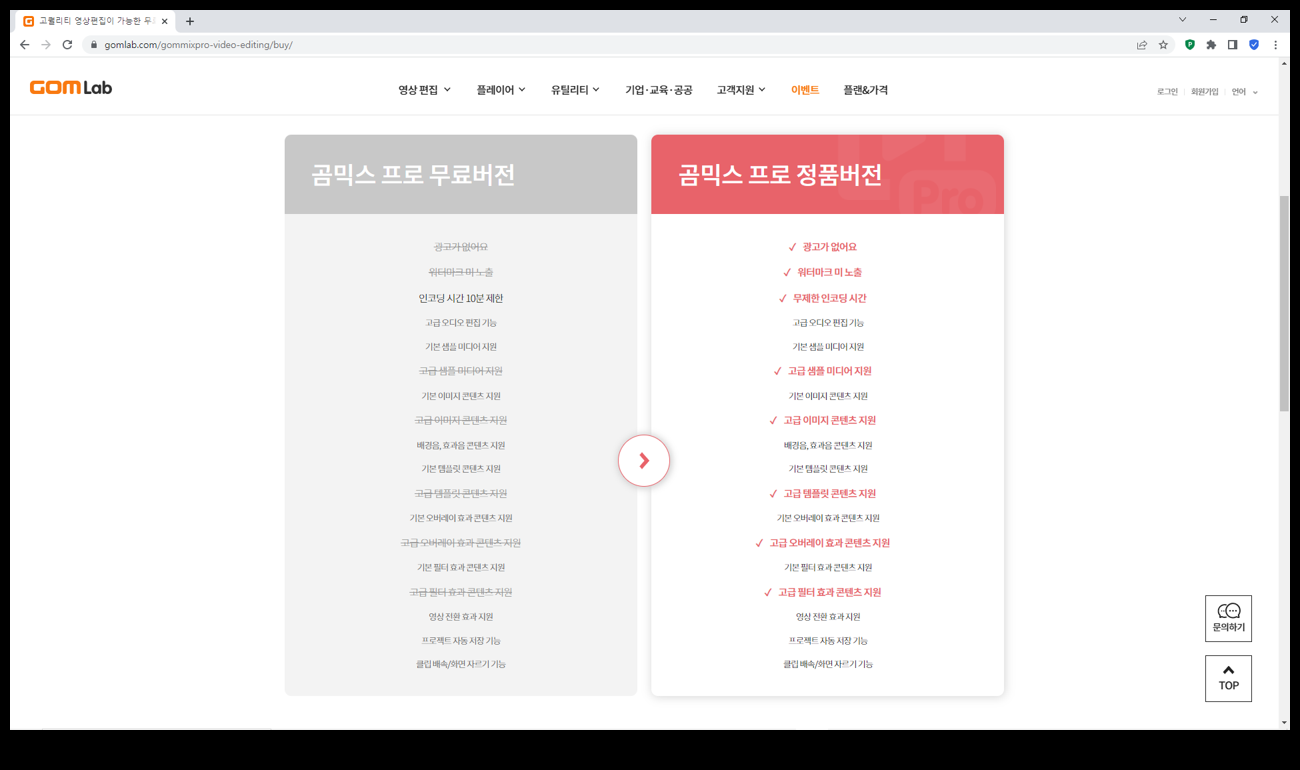Open the extensions puzzle icon
The width and height of the screenshot is (1300, 770).
[1211, 45]
